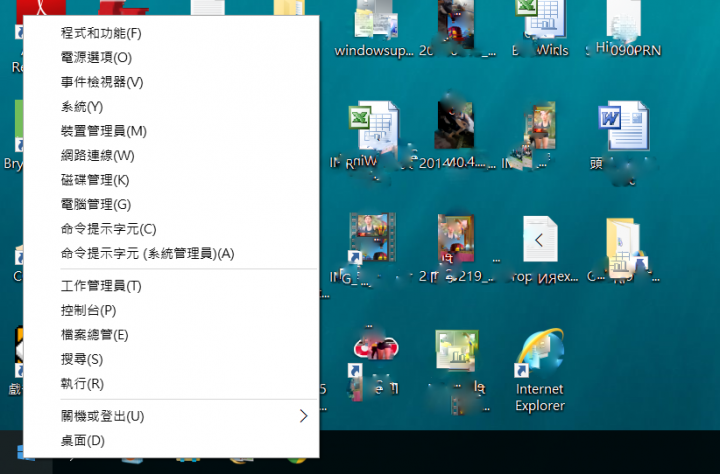This screenshot has width=720, height=474.
Task: Select folder icon below the Word document
Action: [x=624, y=248]
